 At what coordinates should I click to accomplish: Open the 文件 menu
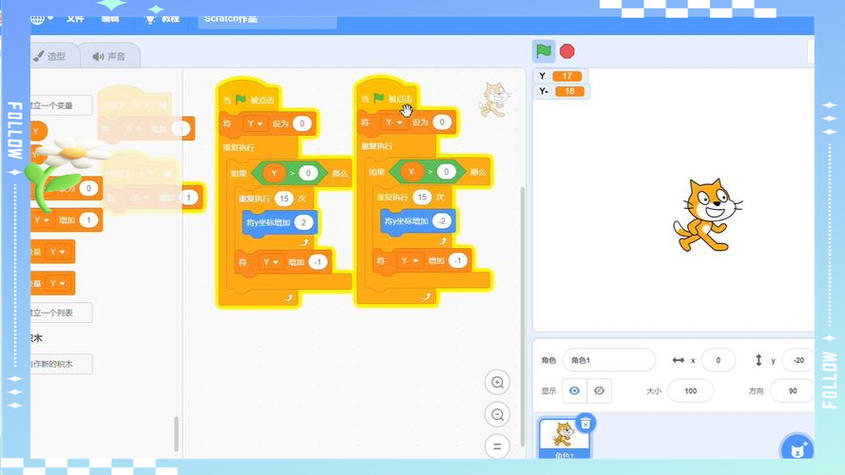75,19
